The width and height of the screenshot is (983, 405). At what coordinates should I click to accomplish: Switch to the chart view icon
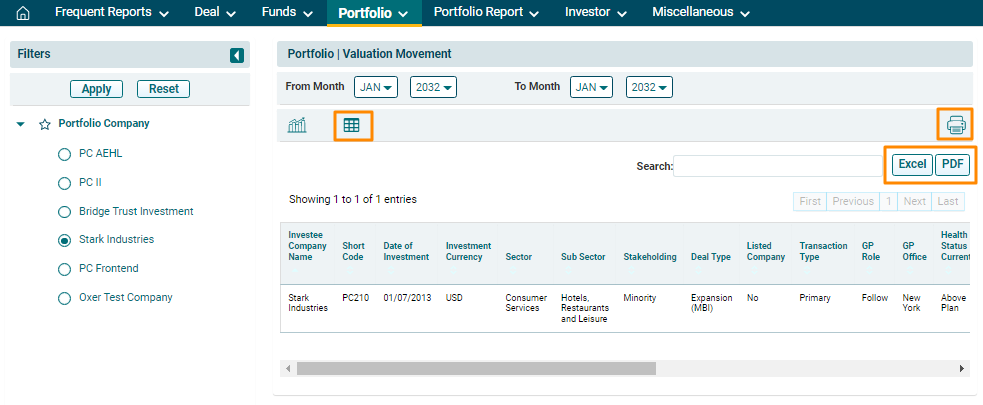[x=297, y=125]
